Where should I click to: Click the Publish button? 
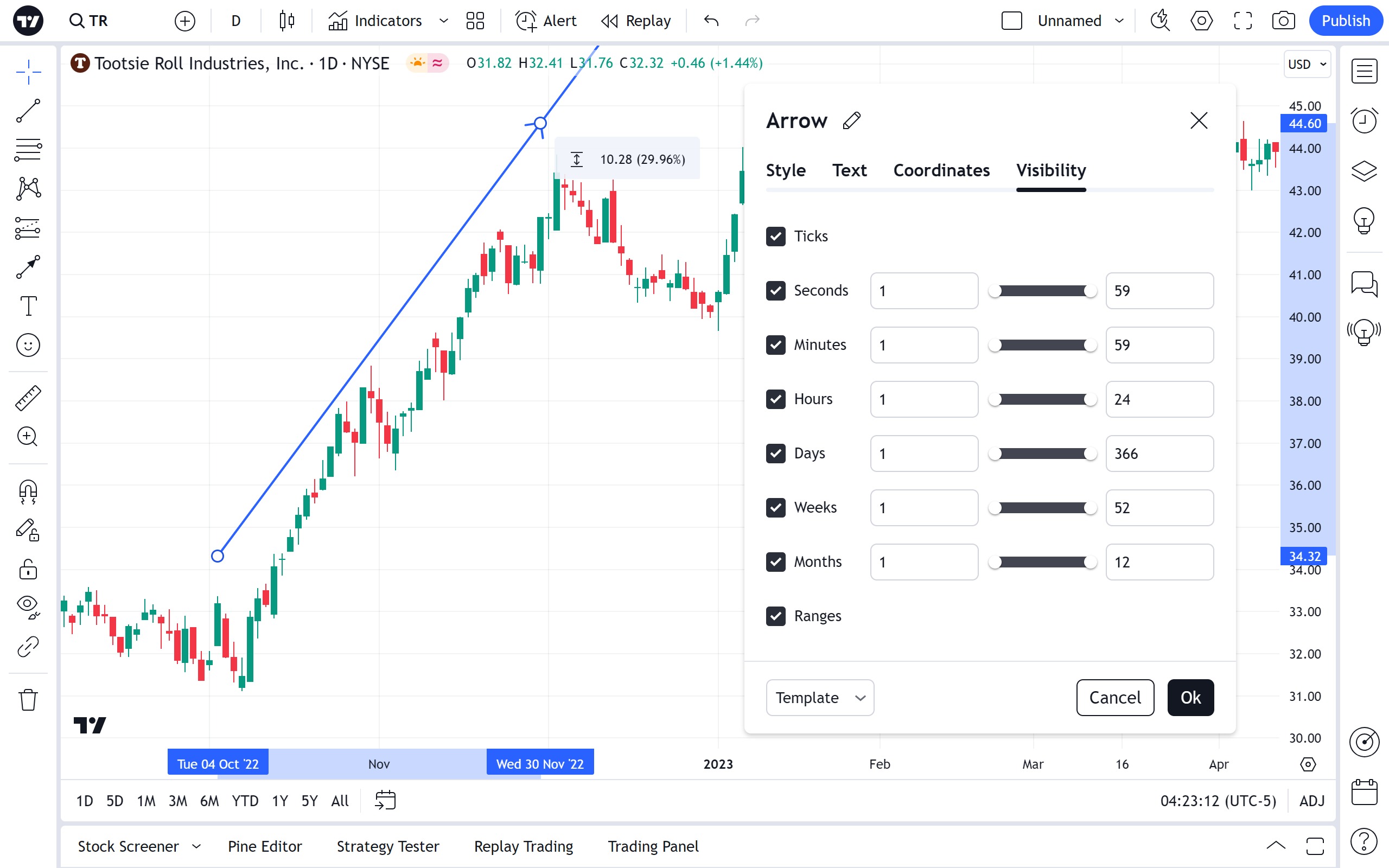(1346, 21)
